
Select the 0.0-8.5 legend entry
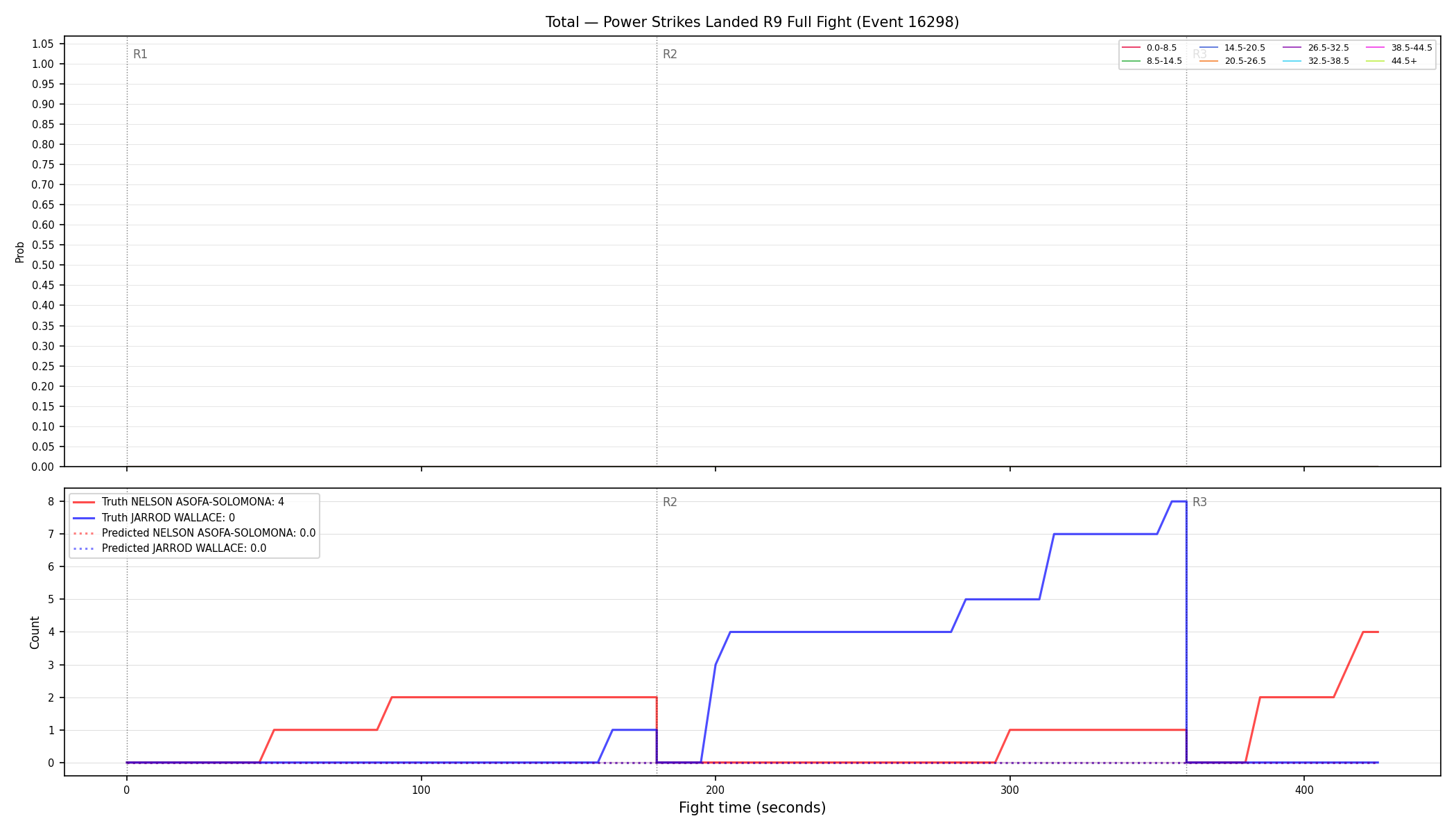pyautogui.click(x=1150, y=48)
